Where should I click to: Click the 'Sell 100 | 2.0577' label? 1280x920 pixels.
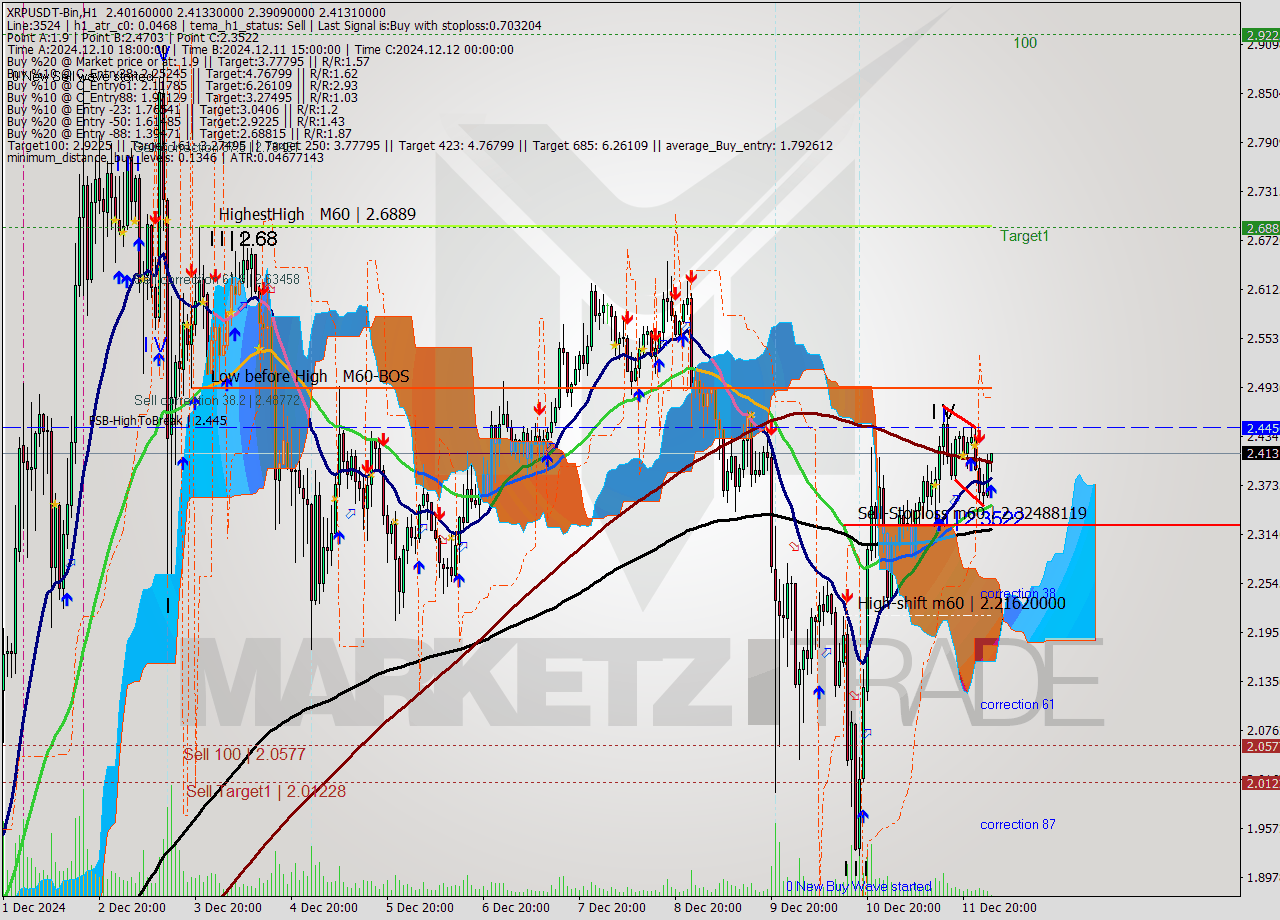(244, 754)
